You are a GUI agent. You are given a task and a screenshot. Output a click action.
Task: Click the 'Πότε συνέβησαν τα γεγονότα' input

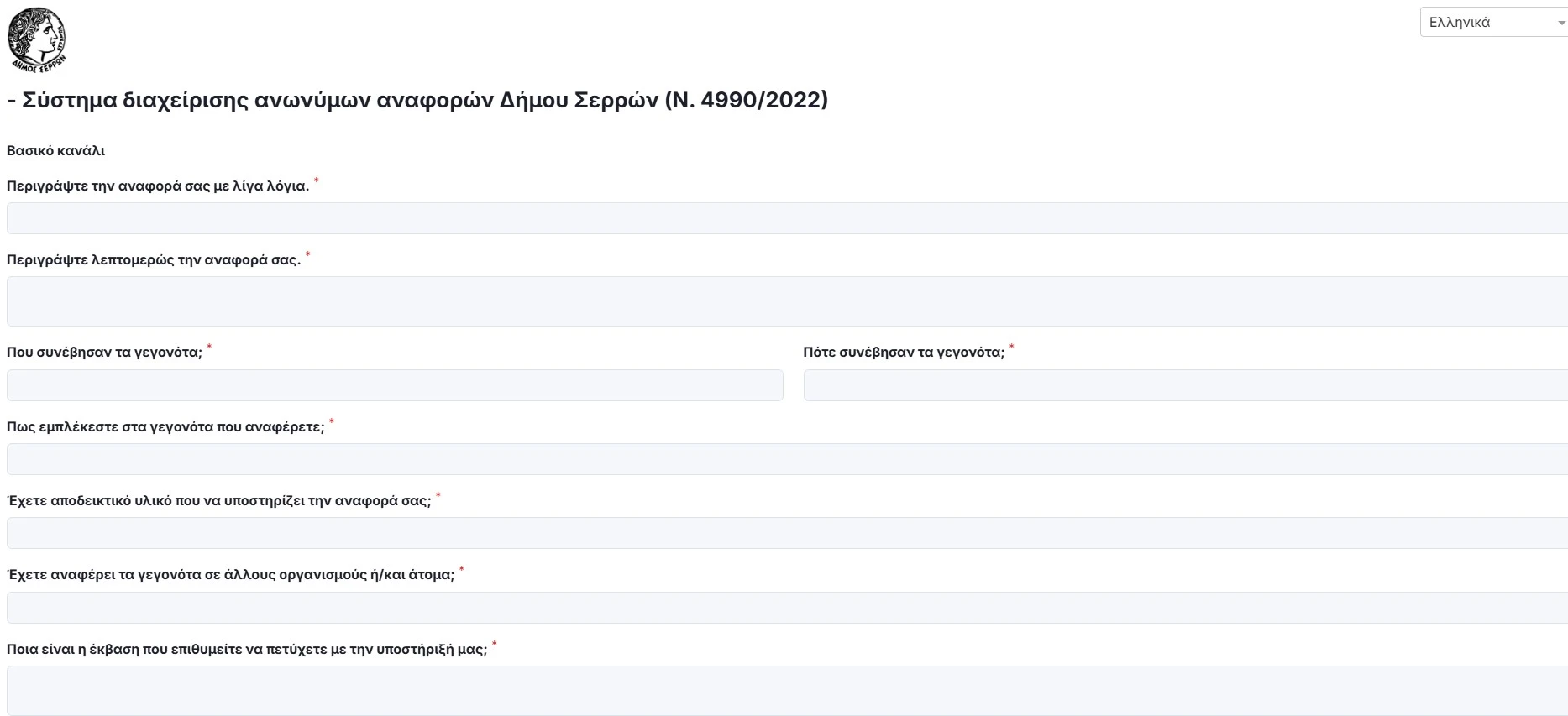(x=1184, y=385)
